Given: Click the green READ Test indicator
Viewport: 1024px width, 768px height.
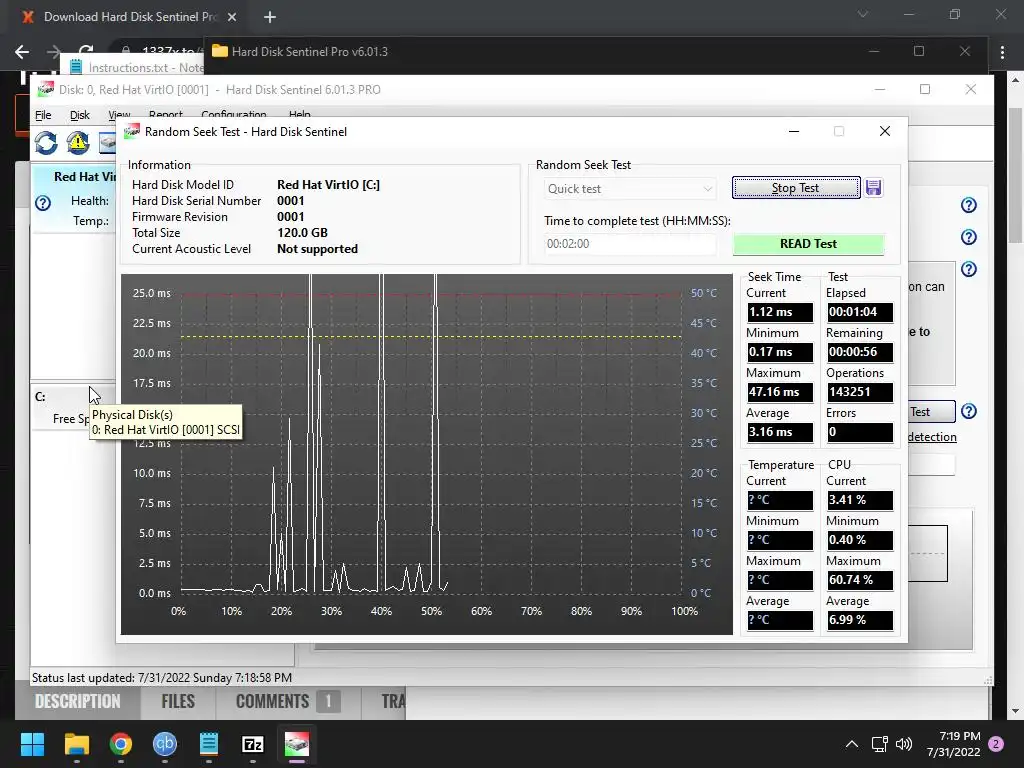Looking at the screenshot, I should point(808,244).
